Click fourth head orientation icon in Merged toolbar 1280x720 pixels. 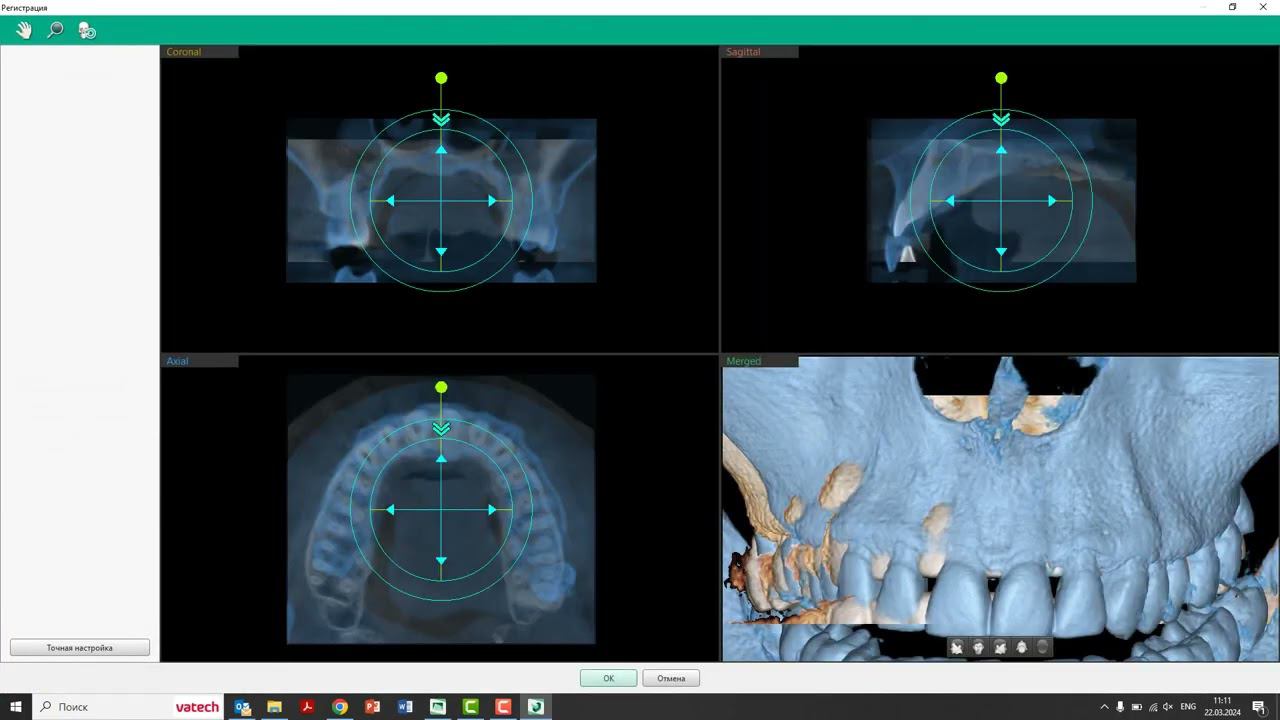point(1021,647)
